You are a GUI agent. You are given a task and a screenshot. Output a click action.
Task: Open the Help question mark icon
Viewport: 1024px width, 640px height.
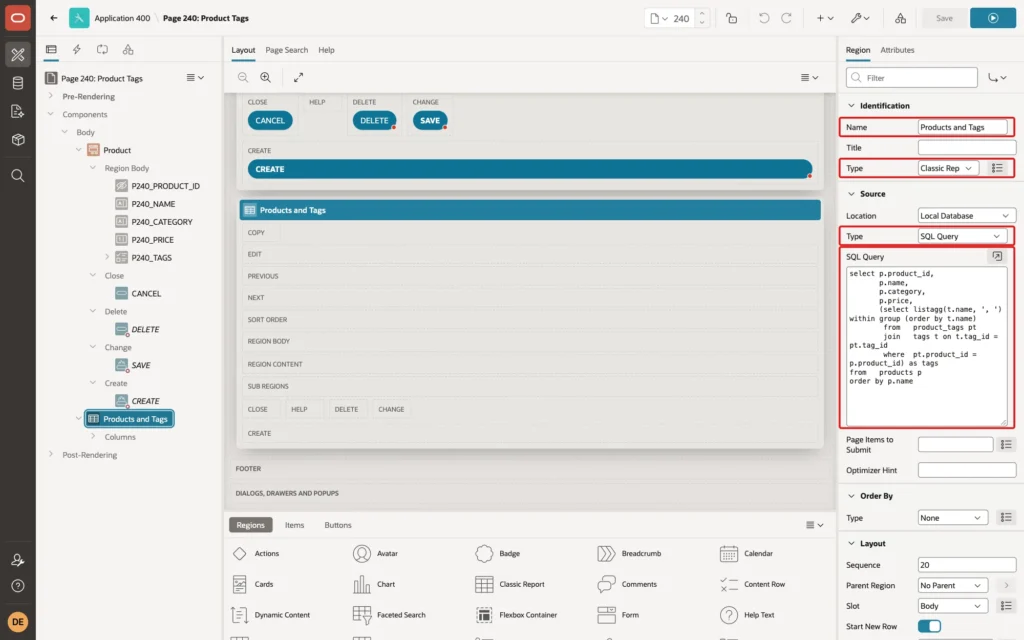tap(18, 586)
